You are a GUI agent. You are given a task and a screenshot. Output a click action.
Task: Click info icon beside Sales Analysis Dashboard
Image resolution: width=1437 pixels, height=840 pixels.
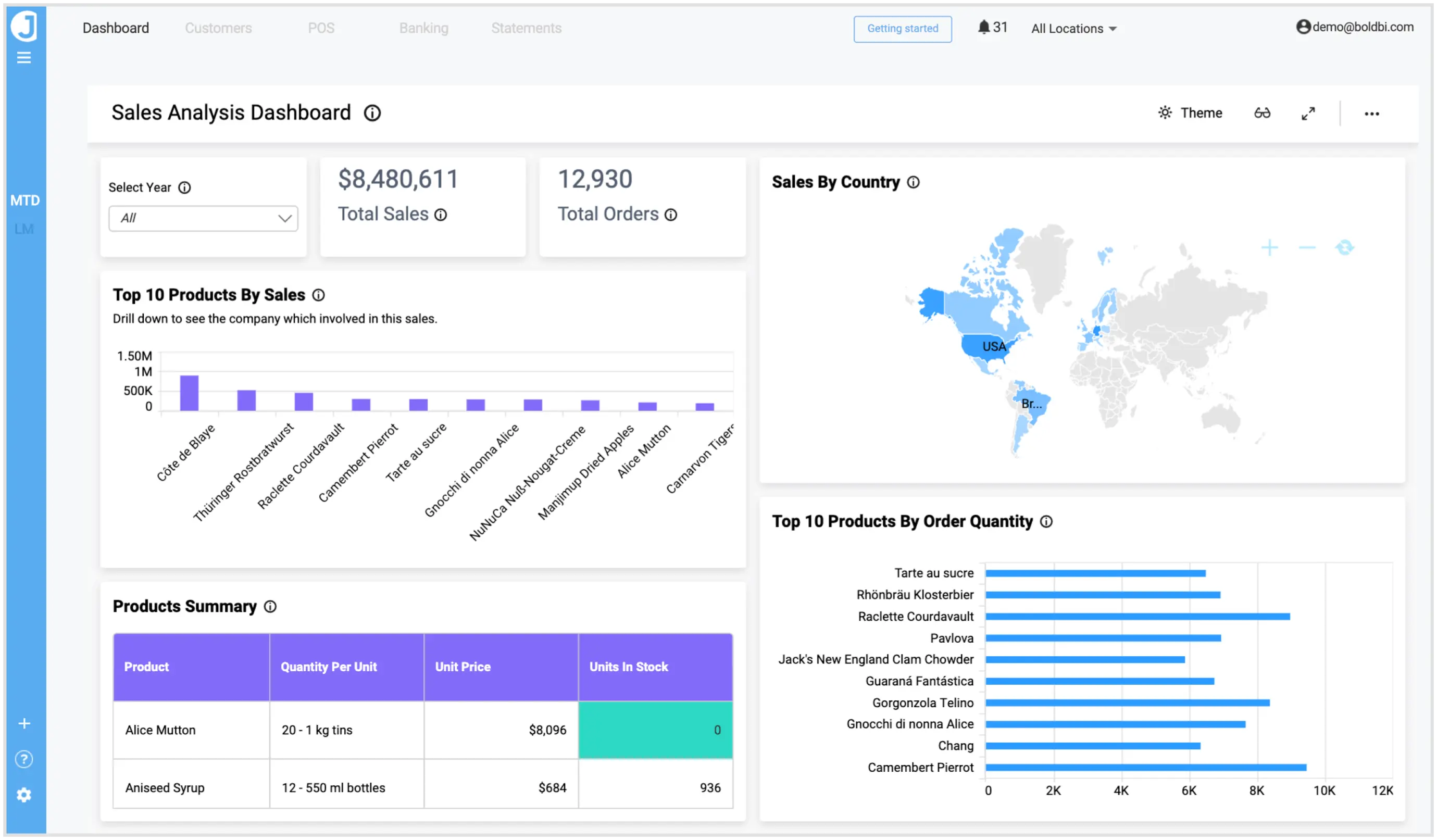[372, 113]
